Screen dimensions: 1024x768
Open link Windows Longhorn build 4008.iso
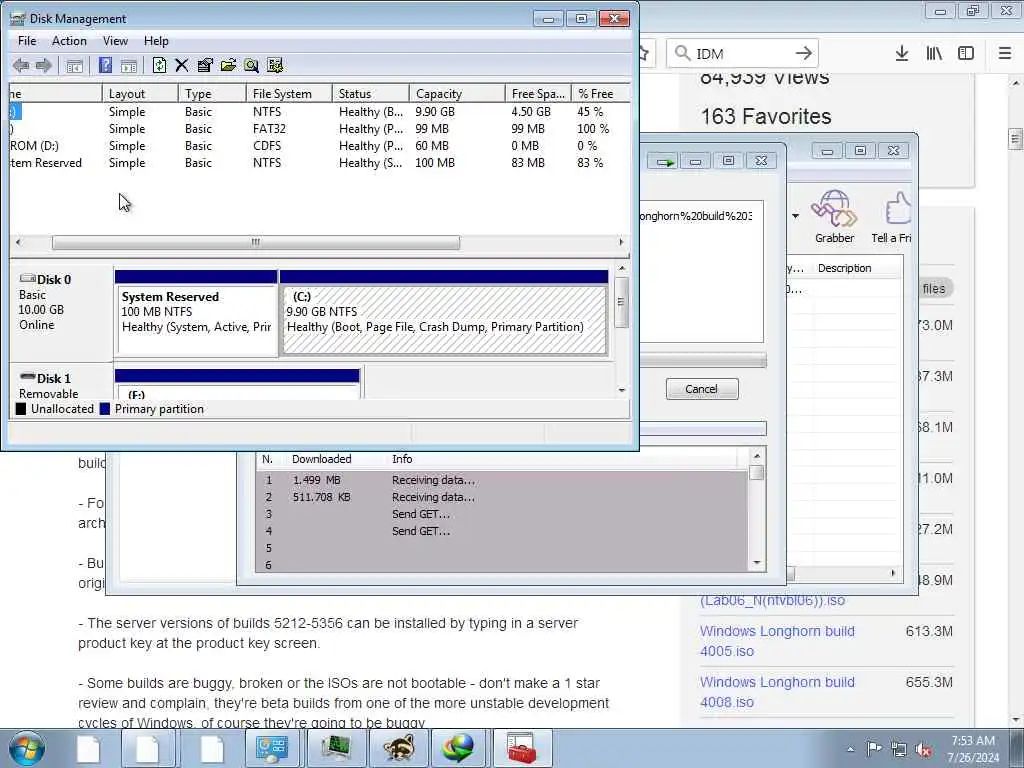pos(777,692)
